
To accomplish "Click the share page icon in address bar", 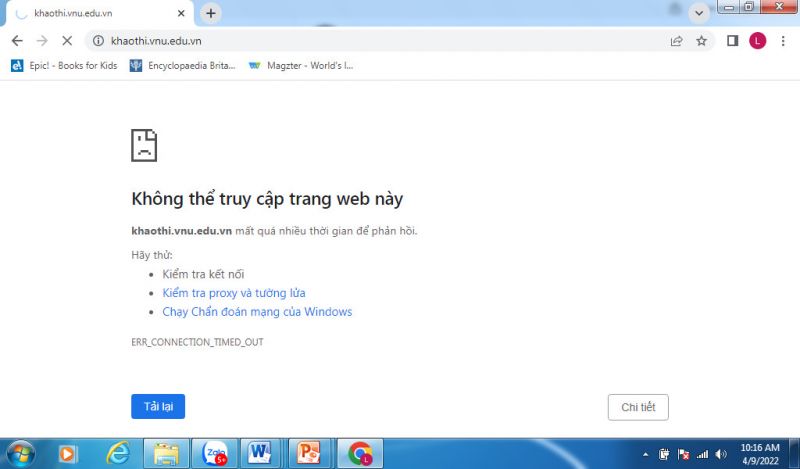I will tap(677, 41).
